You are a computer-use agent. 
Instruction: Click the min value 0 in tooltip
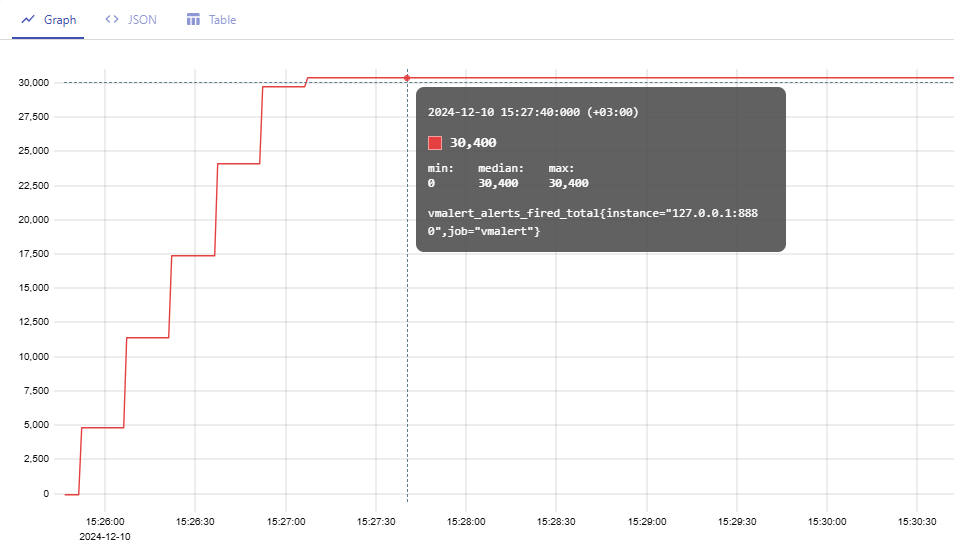[x=431, y=183]
